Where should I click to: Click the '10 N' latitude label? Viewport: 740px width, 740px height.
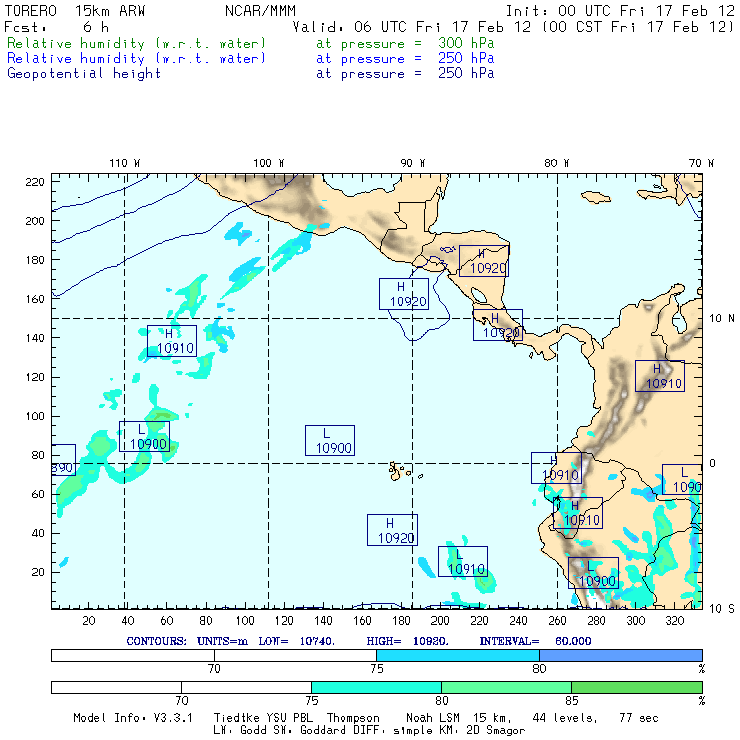click(x=722, y=319)
